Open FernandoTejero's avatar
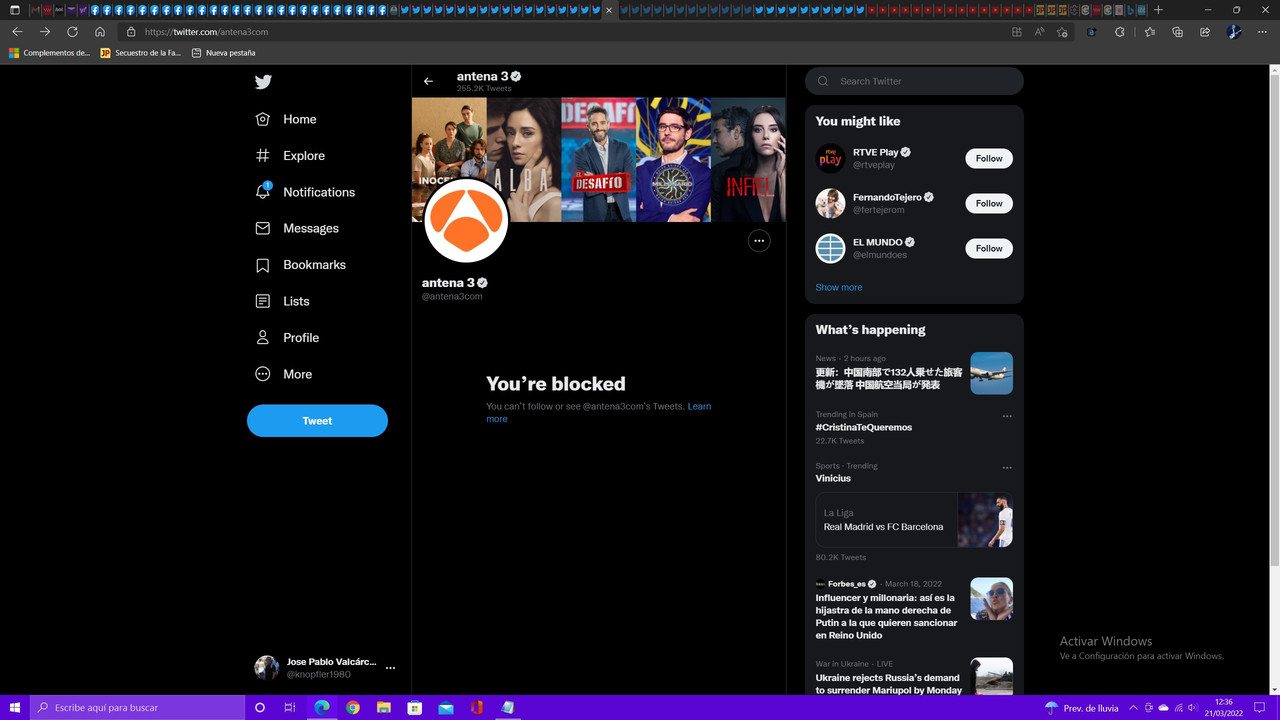 click(x=830, y=203)
